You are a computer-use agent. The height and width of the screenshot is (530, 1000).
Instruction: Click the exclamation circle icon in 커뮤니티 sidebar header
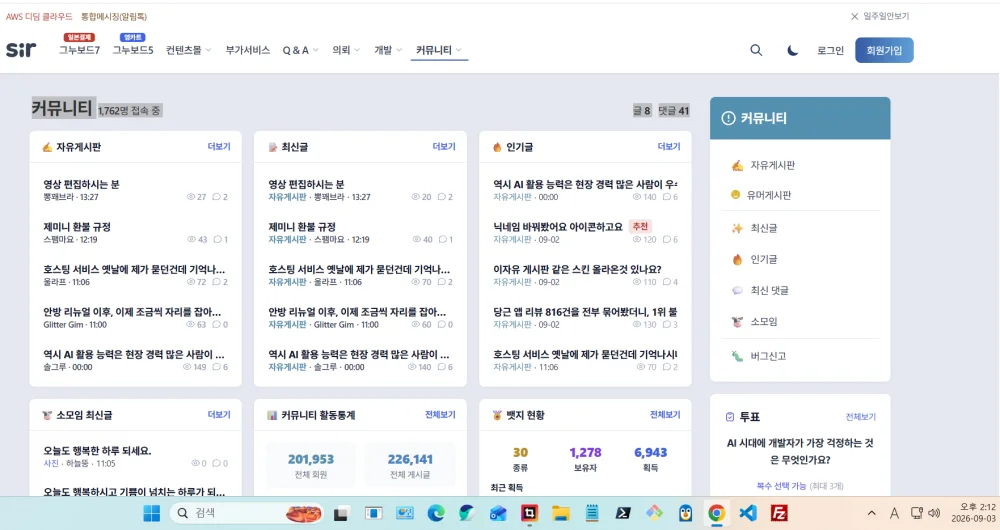click(728, 118)
